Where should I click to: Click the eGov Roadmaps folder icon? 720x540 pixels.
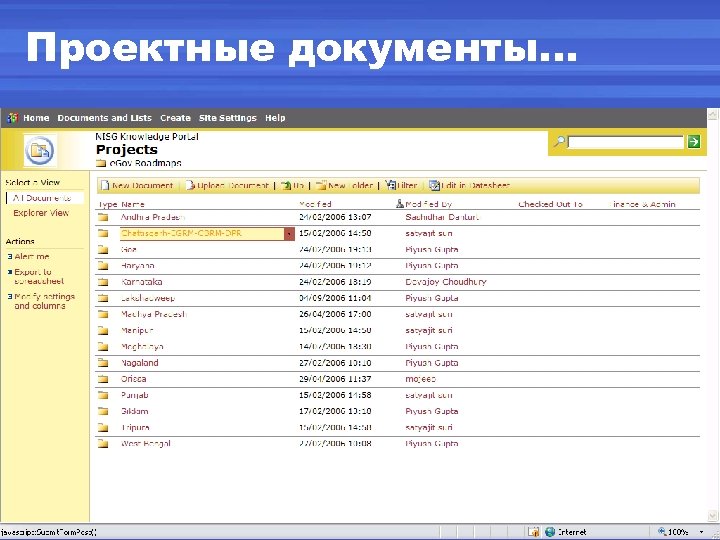[x=101, y=163]
